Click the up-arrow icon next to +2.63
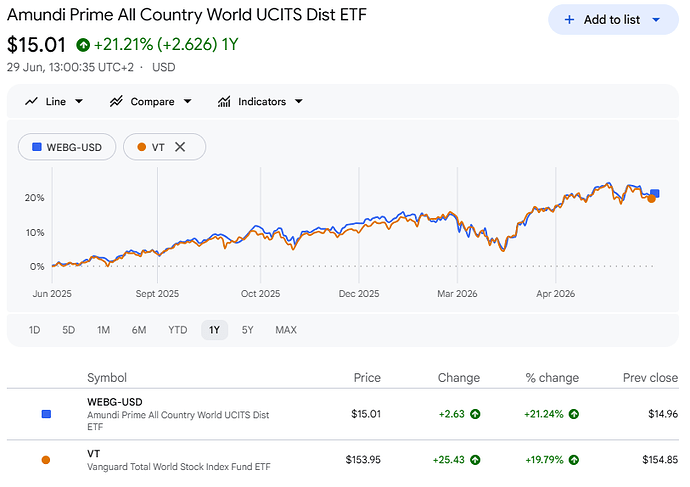Screen dimensions: 690x487 475,414
